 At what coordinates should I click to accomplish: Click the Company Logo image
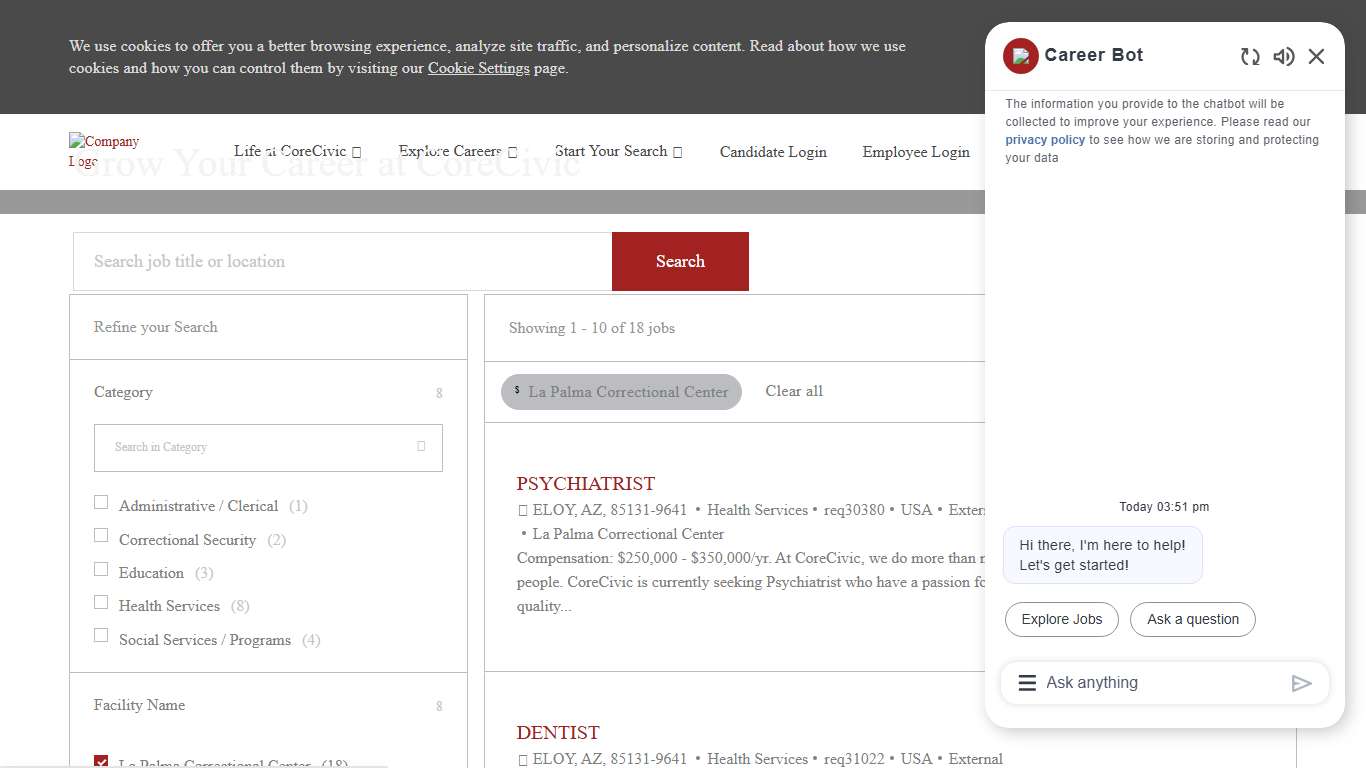[x=104, y=151]
